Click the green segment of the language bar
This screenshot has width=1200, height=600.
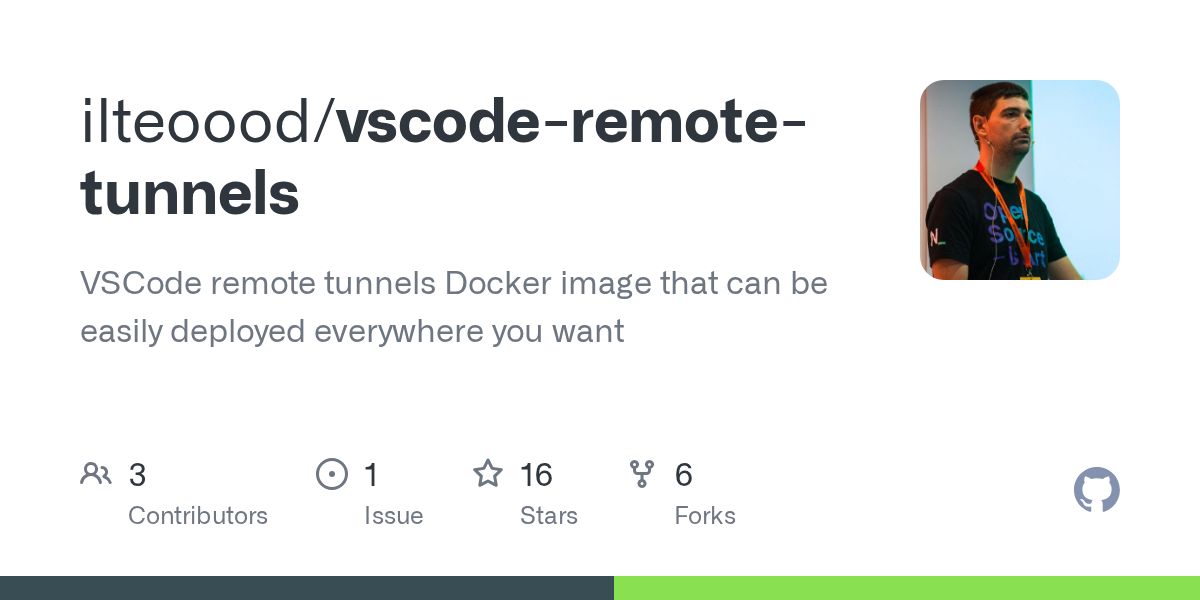tap(907, 588)
